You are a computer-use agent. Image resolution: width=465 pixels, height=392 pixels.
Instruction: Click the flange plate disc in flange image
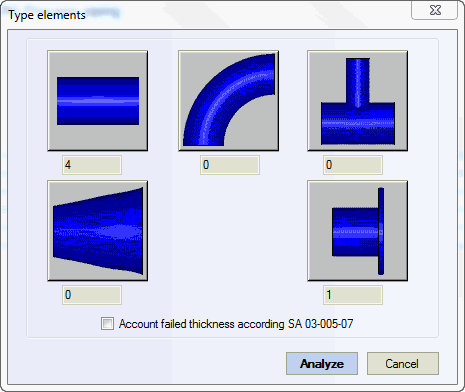pos(381,231)
